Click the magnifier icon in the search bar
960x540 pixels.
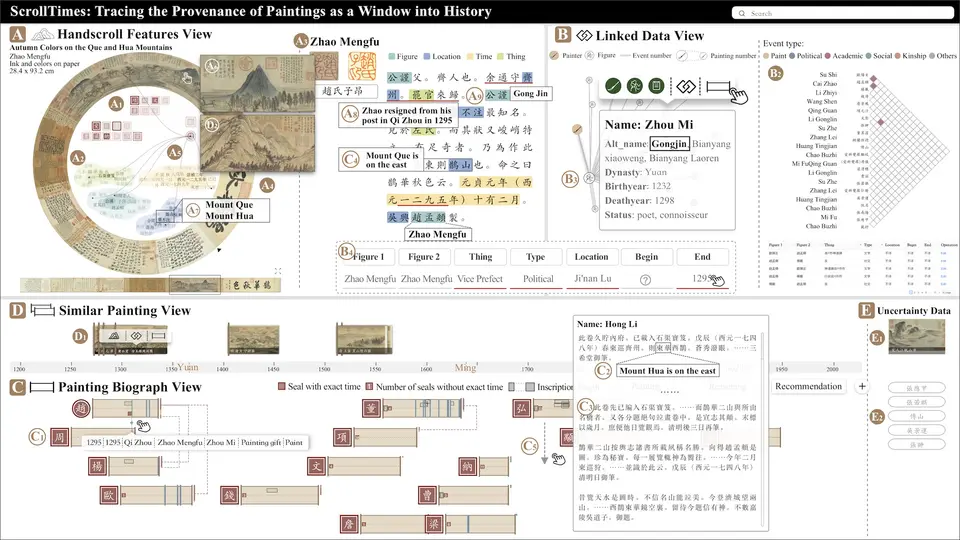(742, 13)
